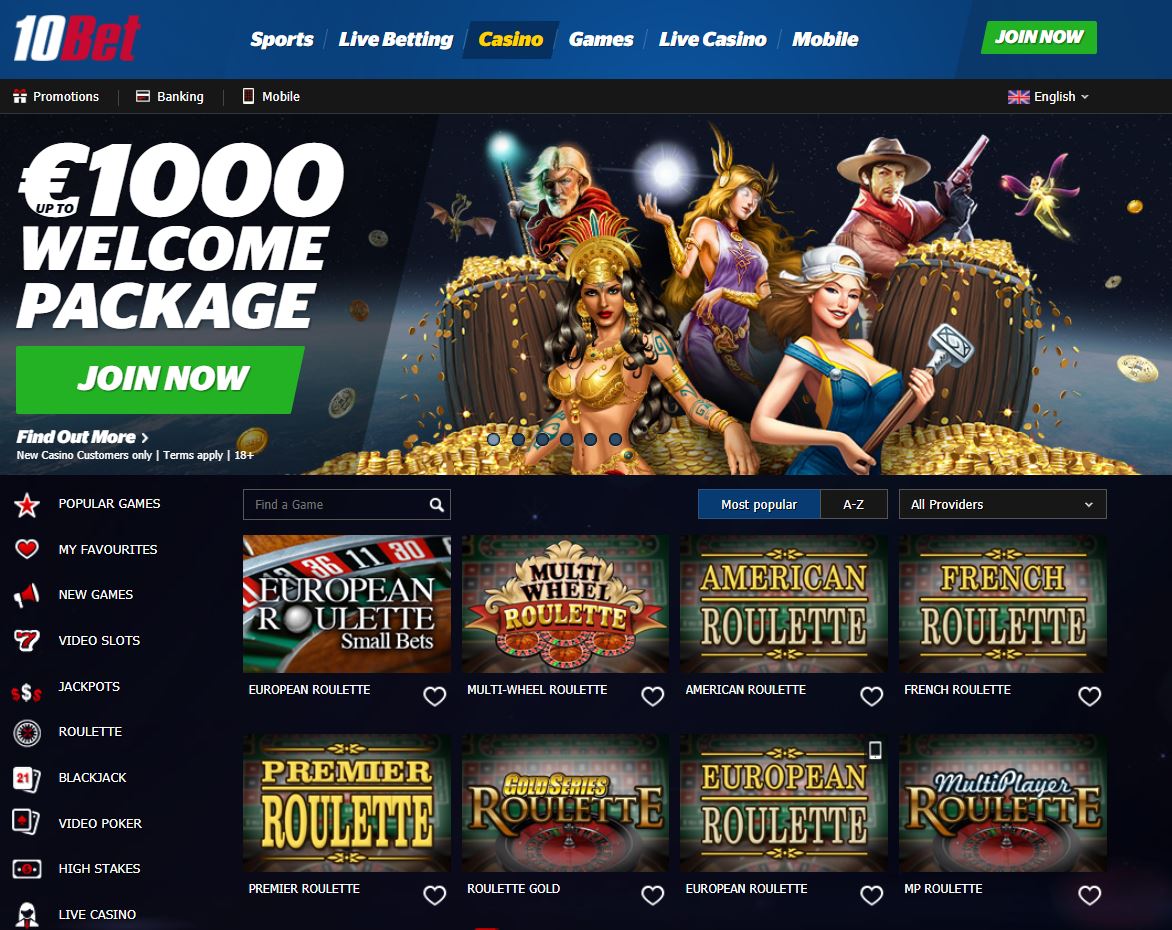Click the magnifier search icon
This screenshot has height=930, width=1172.
(x=437, y=505)
